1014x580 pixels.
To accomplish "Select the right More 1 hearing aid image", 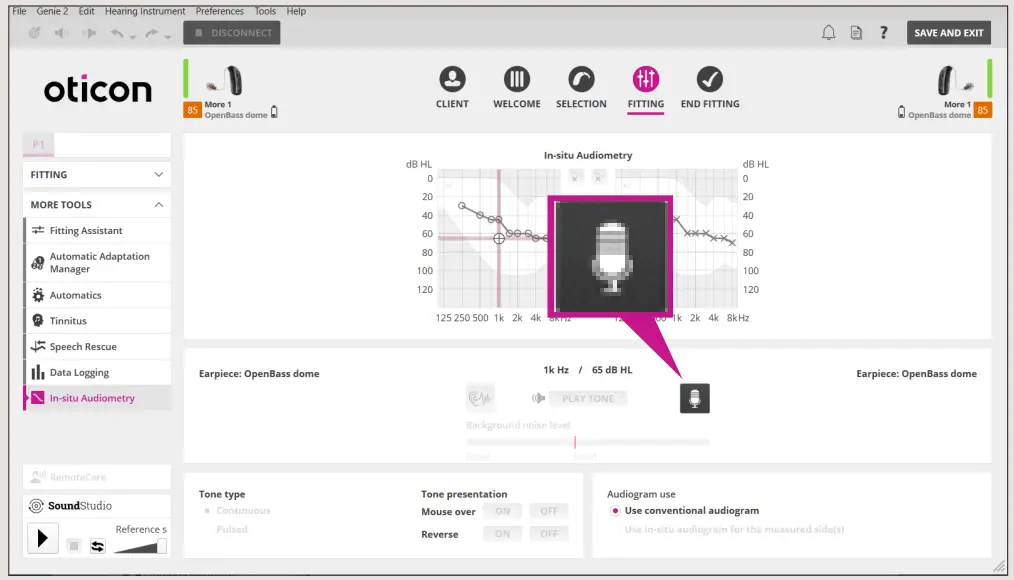I will click(x=955, y=81).
